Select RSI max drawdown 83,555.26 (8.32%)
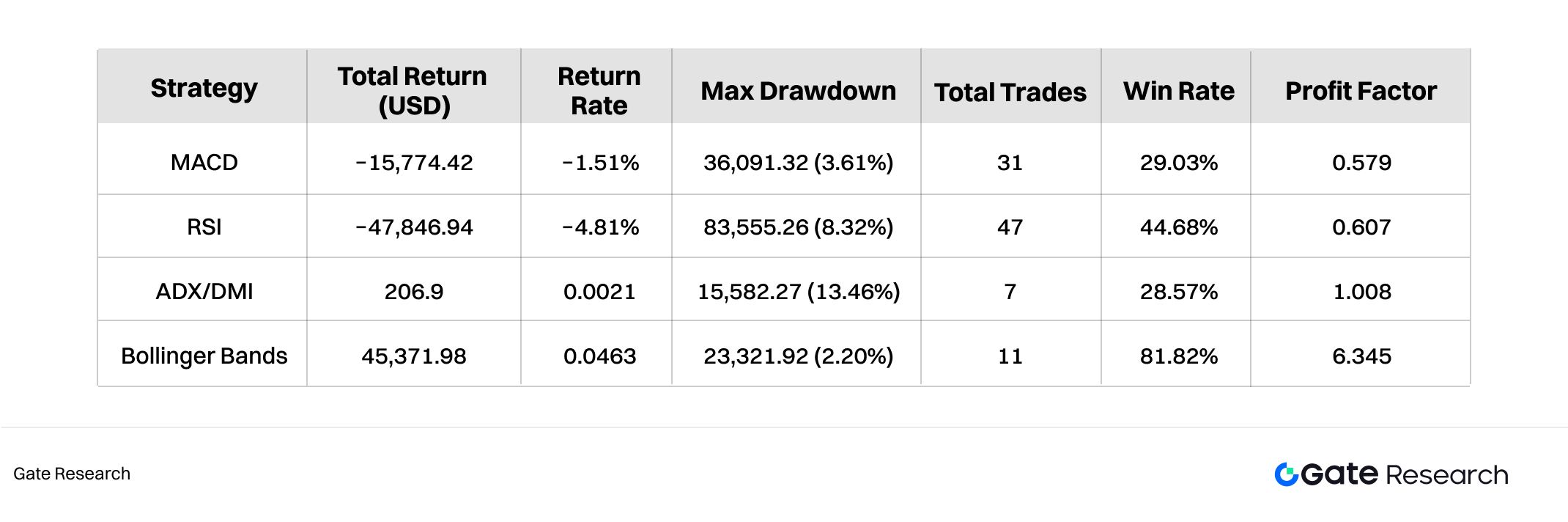 click(798, 227)
